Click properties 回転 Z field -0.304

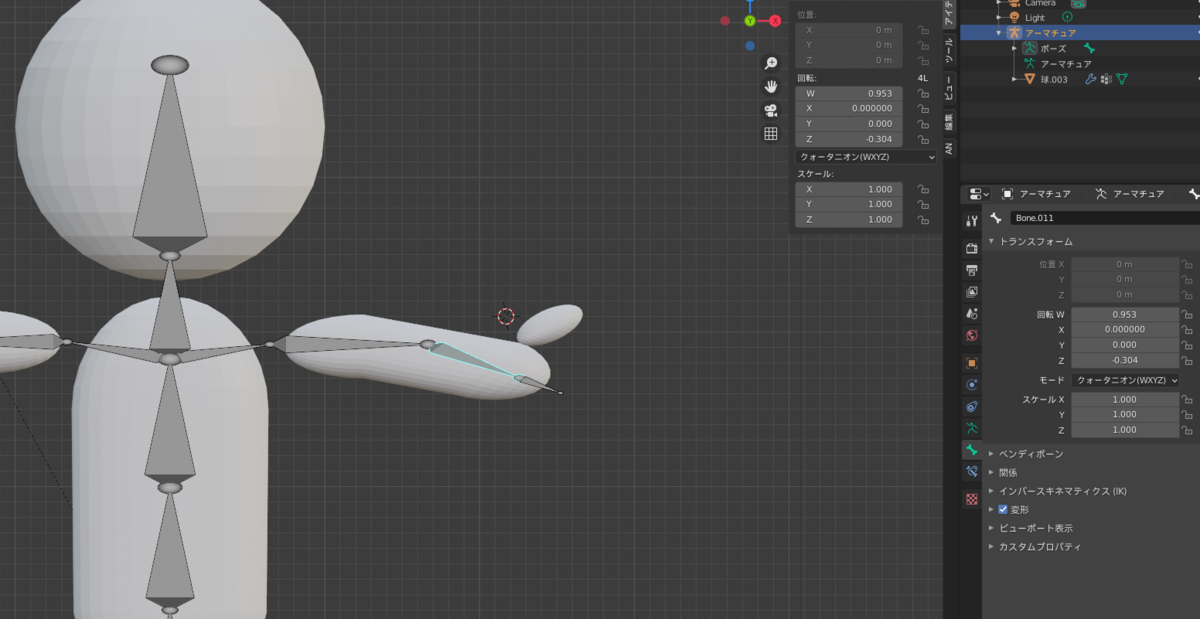[1125, 360]
